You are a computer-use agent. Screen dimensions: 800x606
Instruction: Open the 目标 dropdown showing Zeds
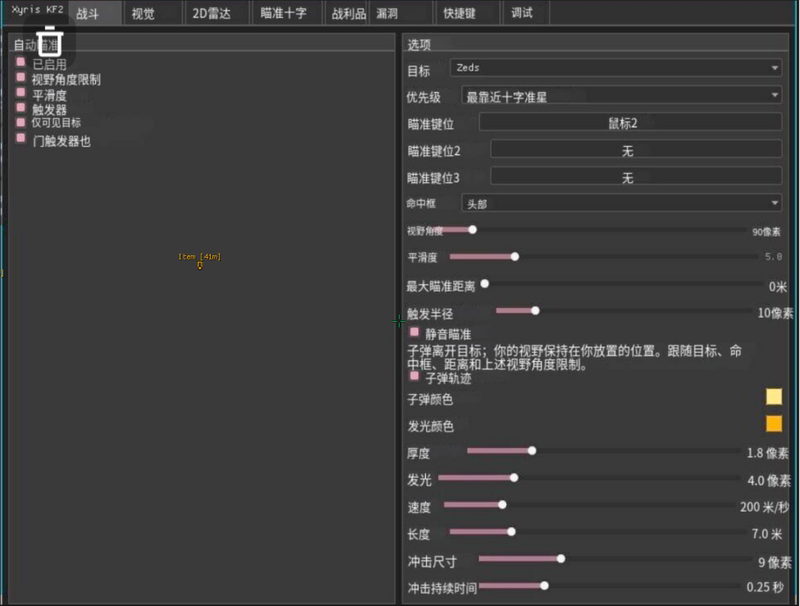click(x=616, y=68)
